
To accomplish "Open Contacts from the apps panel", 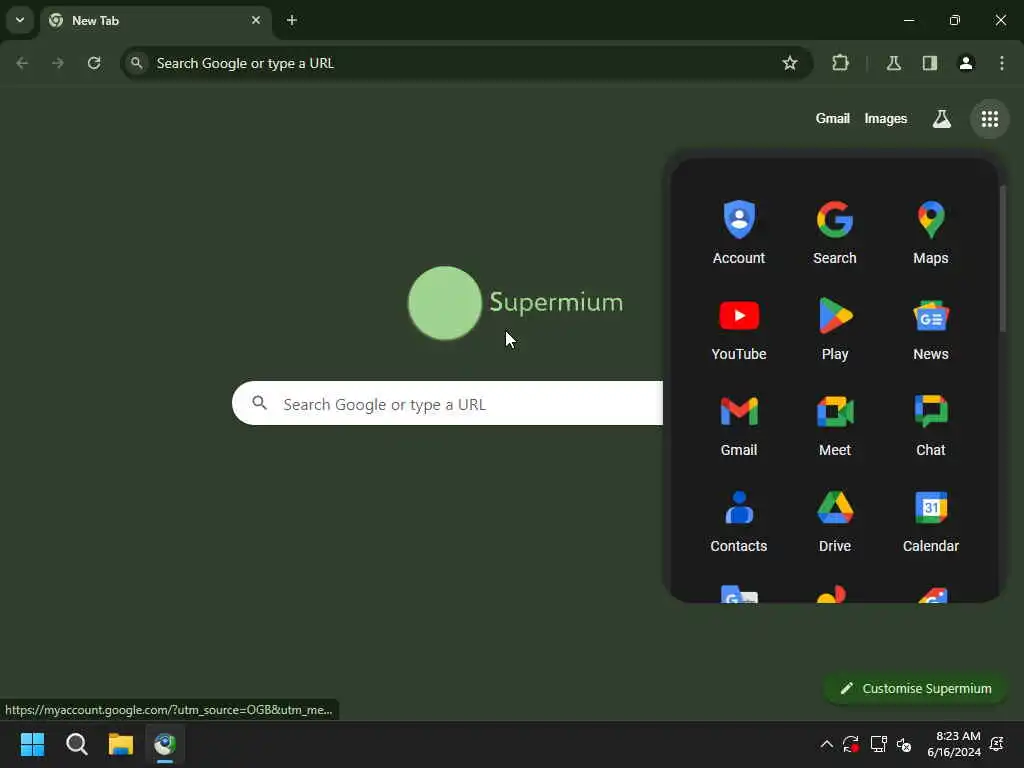I will pos(739,520).
